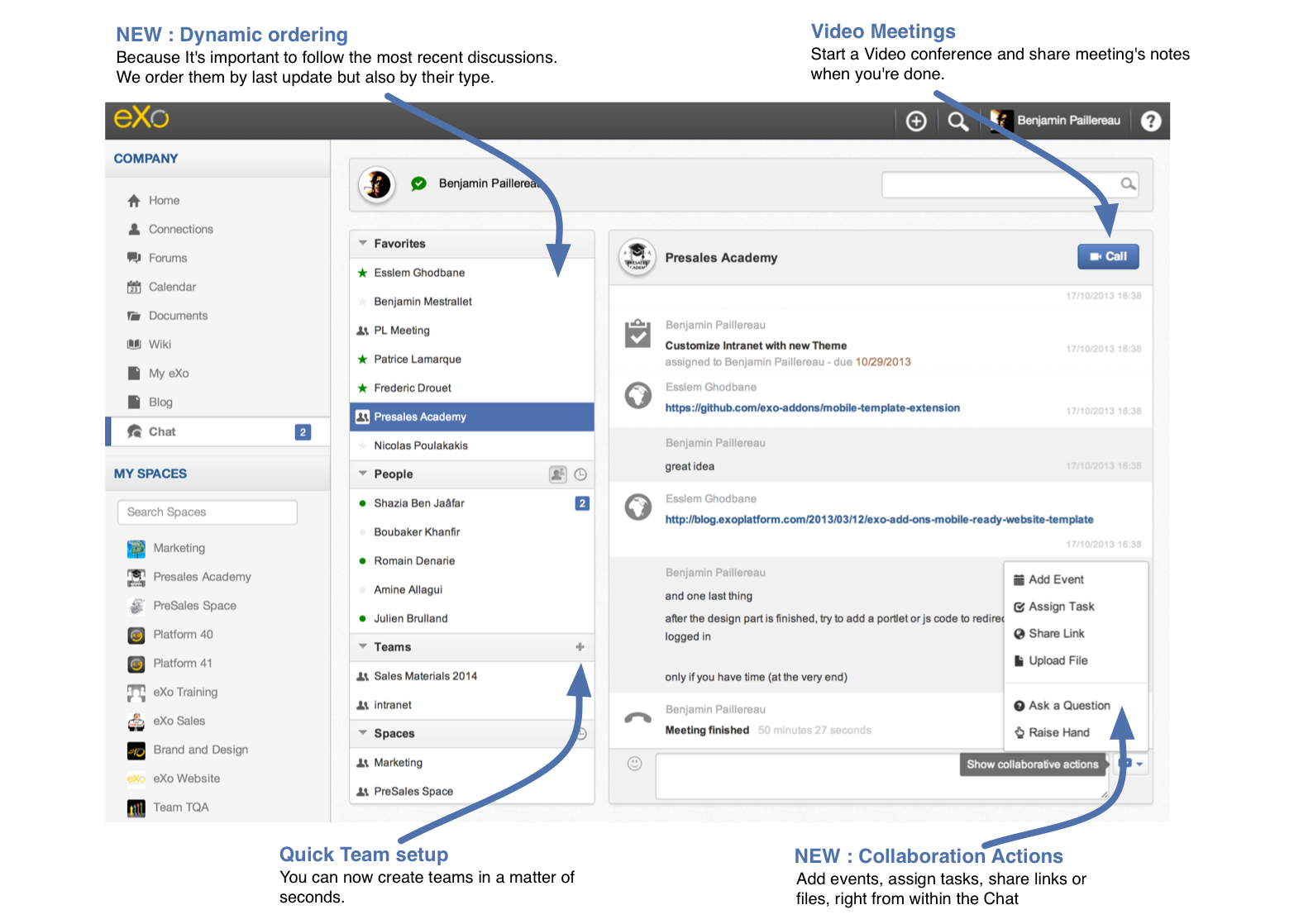The image size is (1294, 924).
Task: Go to Home in Company menu
Action: [164, 201]
